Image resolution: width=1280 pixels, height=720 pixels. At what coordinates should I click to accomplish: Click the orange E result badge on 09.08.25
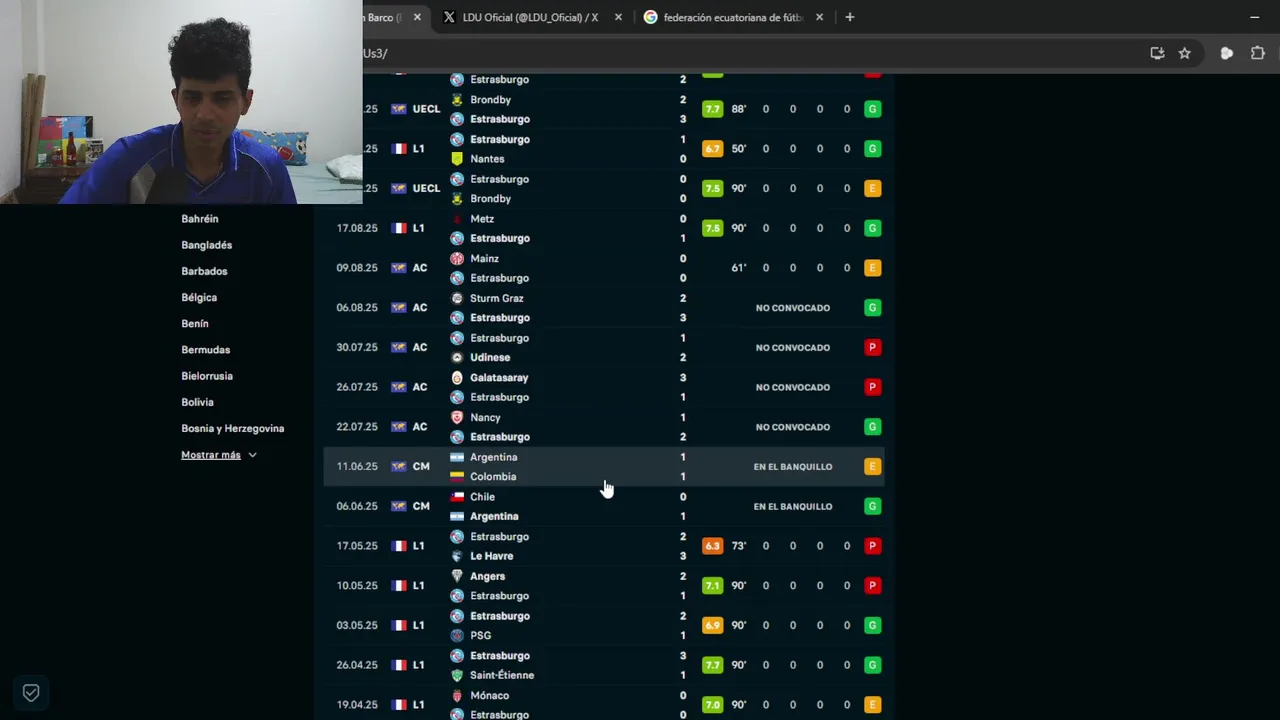coord(872,268)
